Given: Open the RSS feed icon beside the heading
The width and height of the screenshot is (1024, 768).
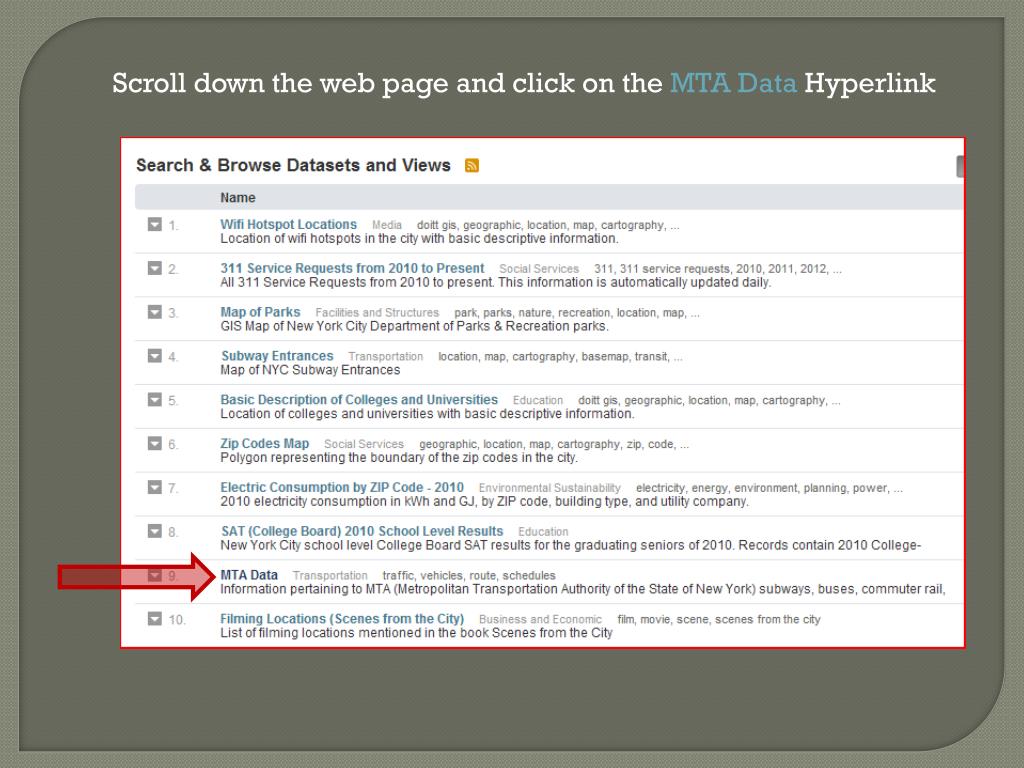Looking at the screenshot, I should [x=472, y=165].
